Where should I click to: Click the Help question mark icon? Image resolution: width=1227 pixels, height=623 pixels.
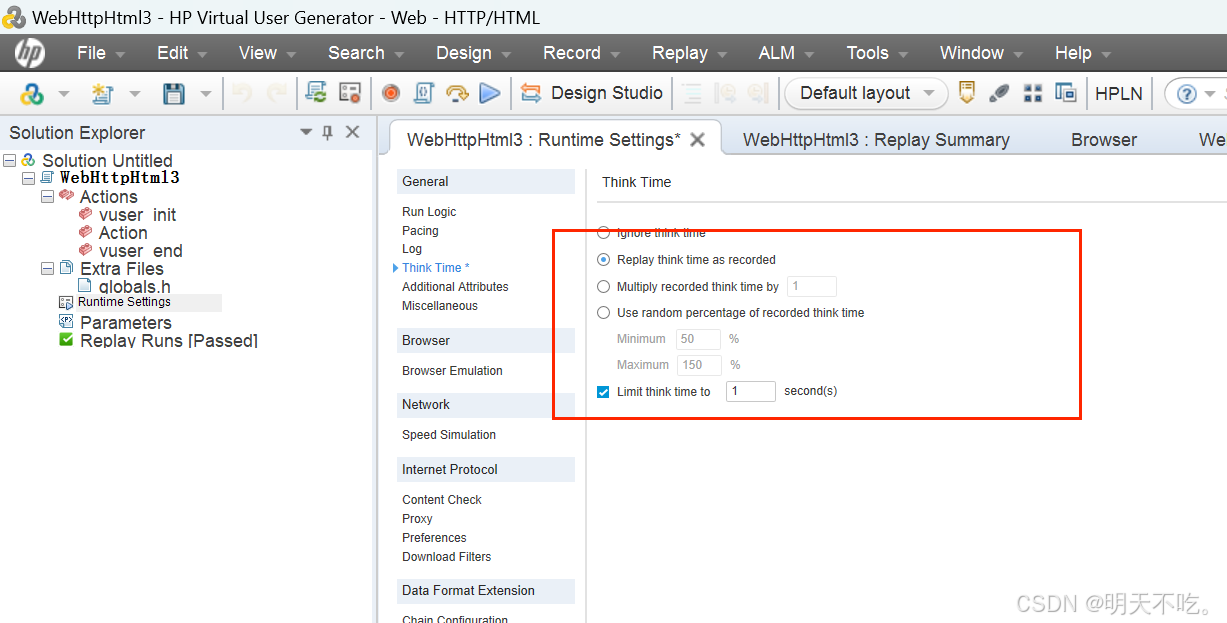pos(1187,94)
